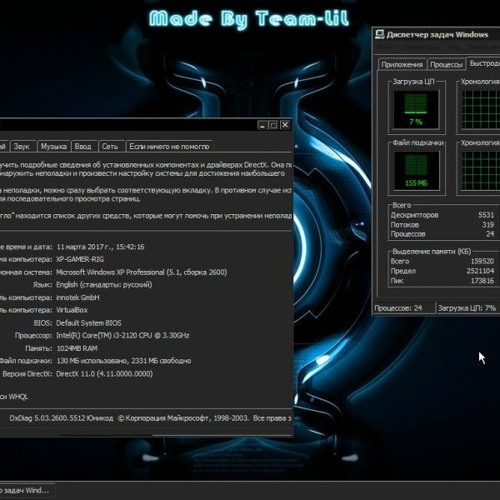Click the Дескрипторов value 5531
The height and width of the screenshot is (500, 500).
(x=486, y=215)
